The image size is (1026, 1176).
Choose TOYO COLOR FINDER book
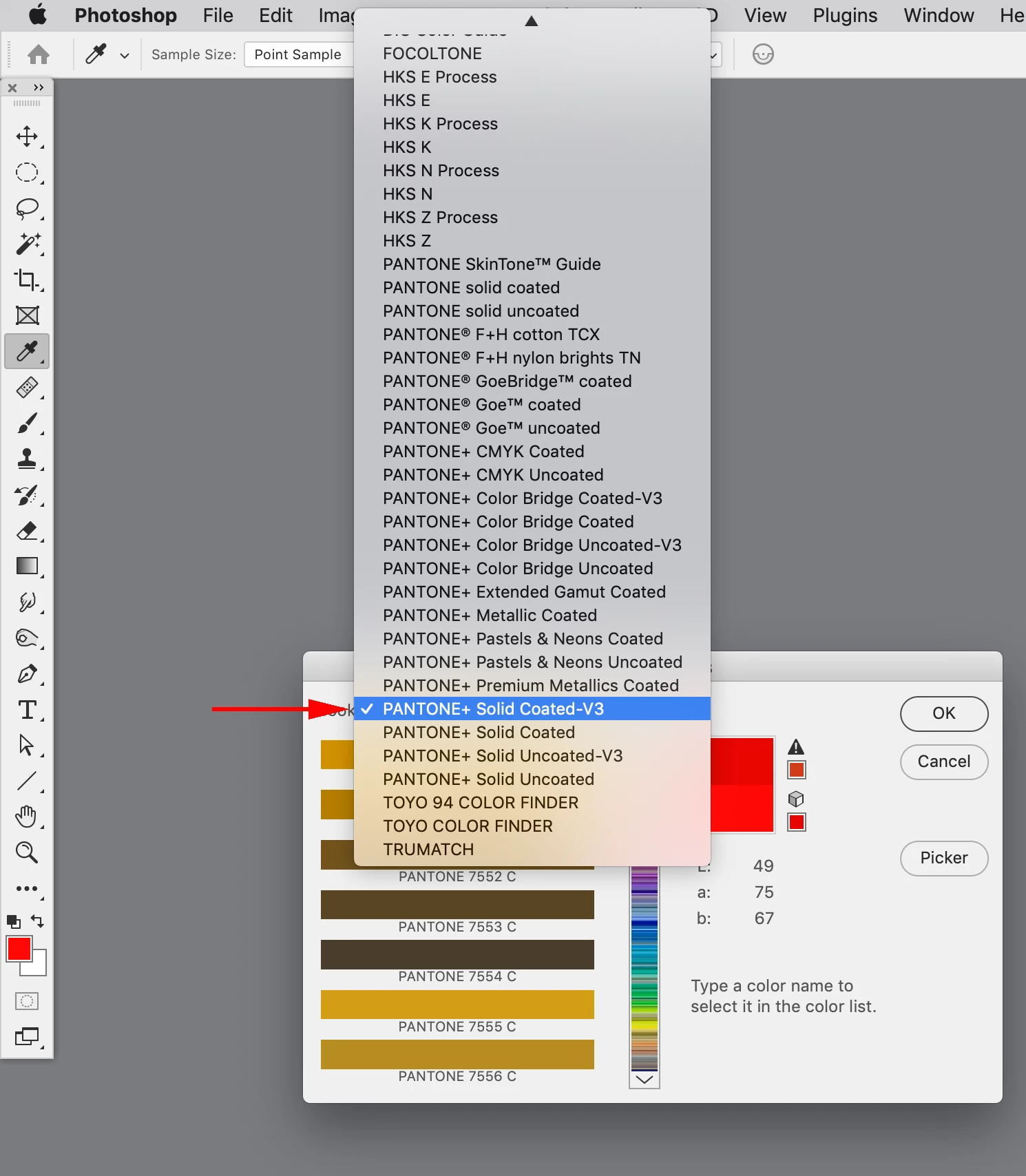pyautogui.click(x=532, y=826)
